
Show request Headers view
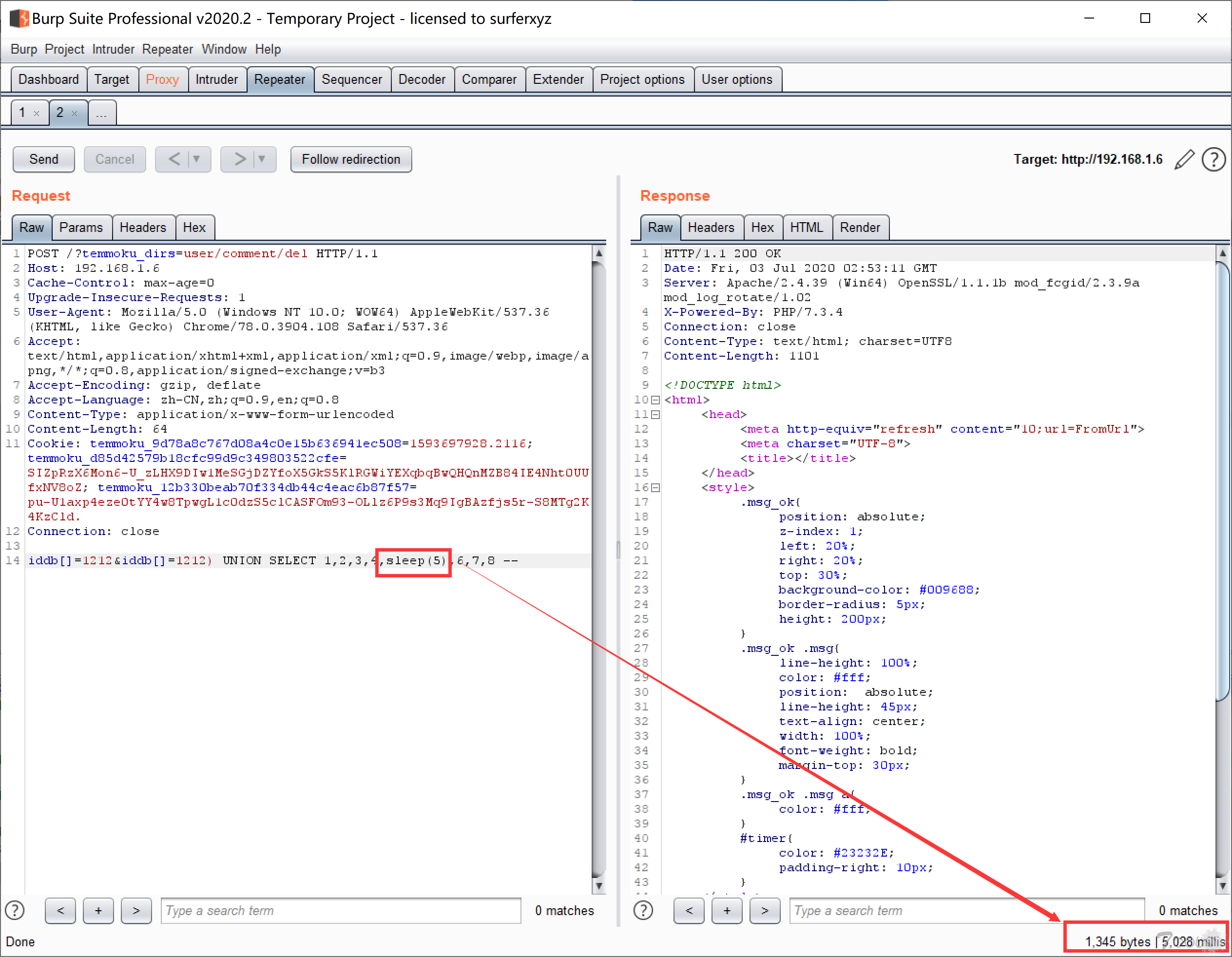143,228
